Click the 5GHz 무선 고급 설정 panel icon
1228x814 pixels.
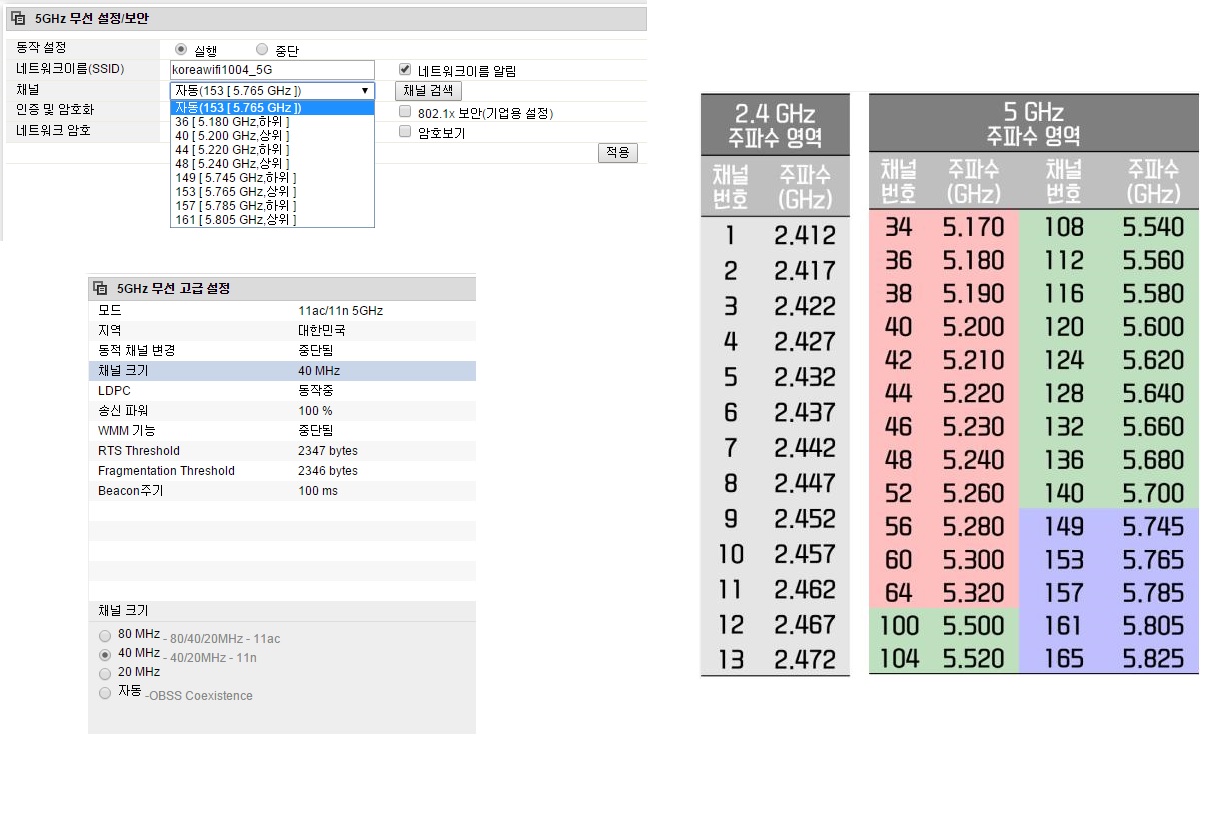point(101,289)
